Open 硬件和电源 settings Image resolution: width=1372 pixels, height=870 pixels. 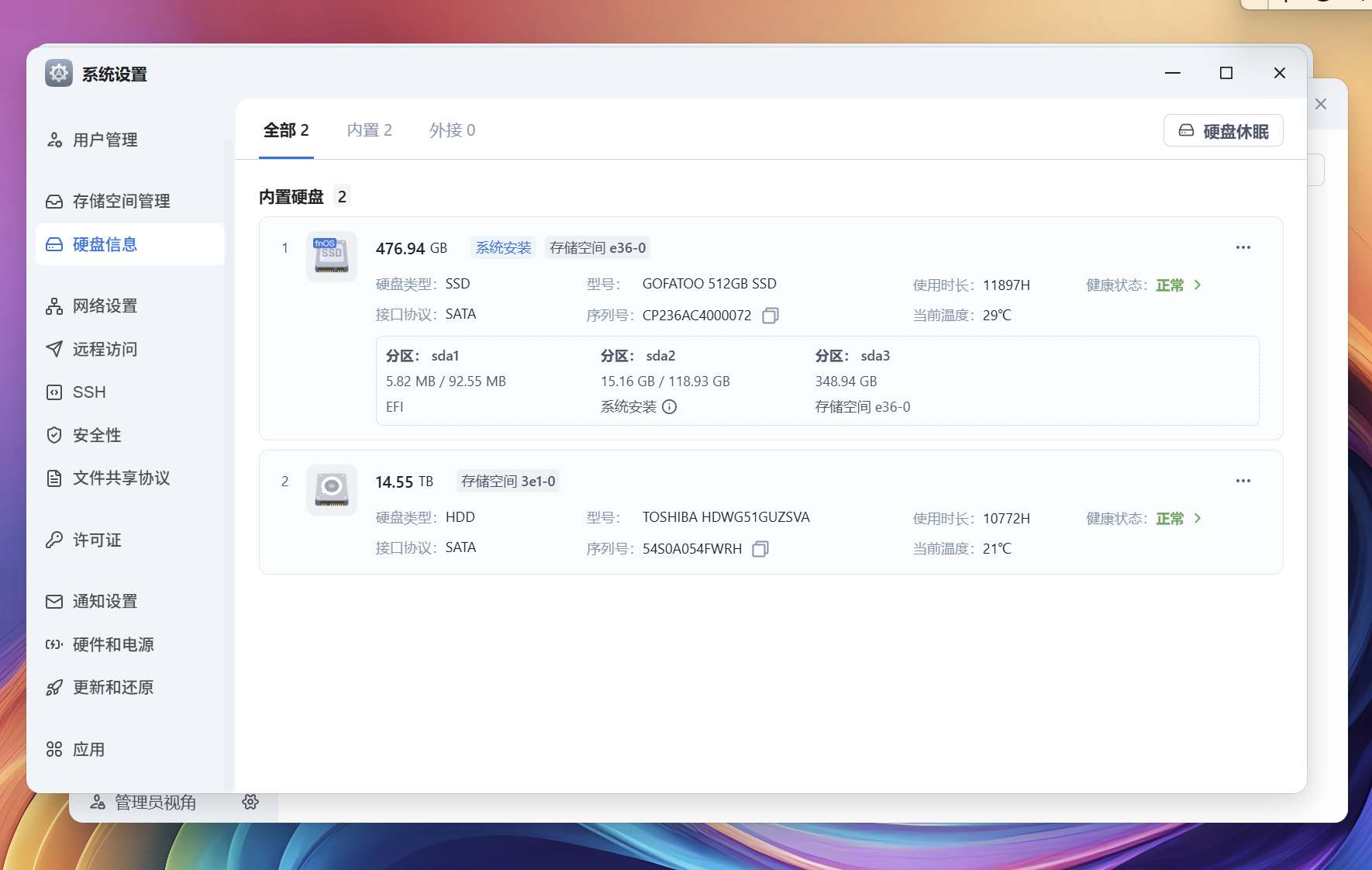click(x=113, y=644)
